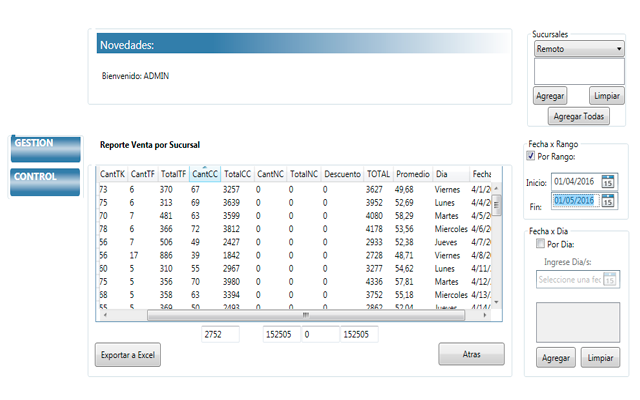The height and width of the screenshot is (400, 640).
Task: Open the CONTROL menu
Action: pyautogui.click(x=45, y=180)
